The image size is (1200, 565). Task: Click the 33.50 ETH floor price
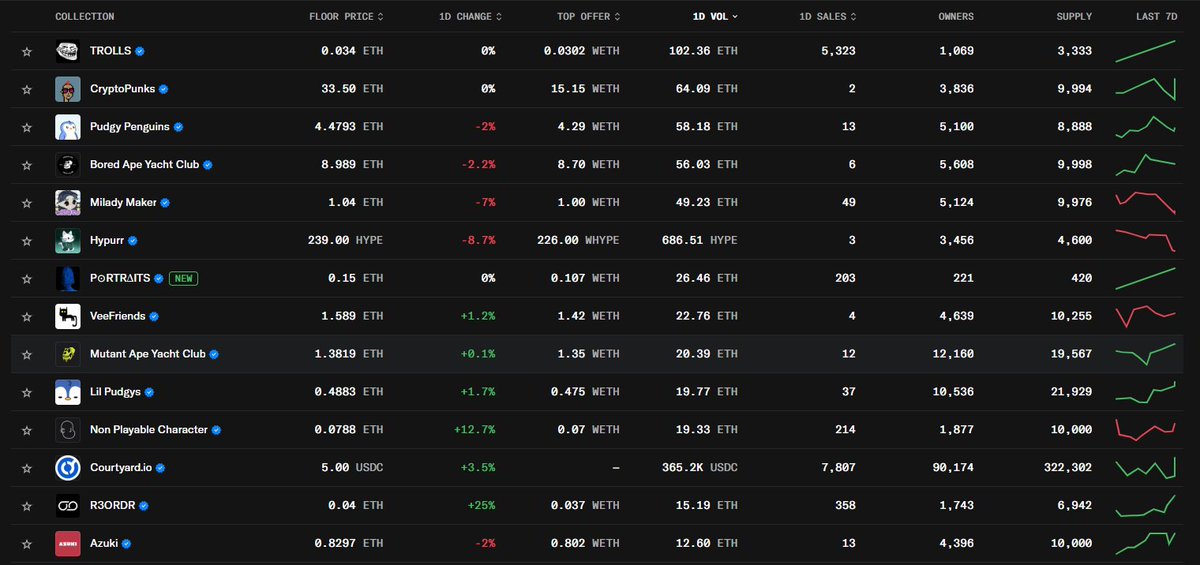351,89
